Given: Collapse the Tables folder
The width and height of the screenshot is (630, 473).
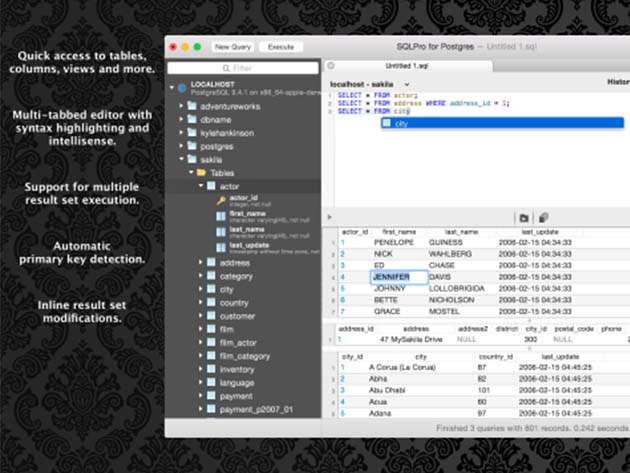Looking at the screenshot, I should point(191,172).
